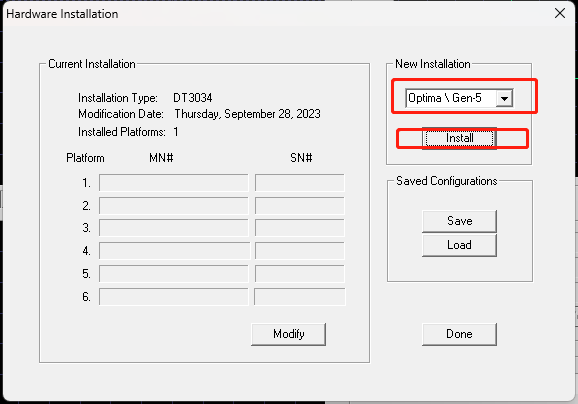Click the Install button
The height and width of the screenshot is (404, 578).
459,138
